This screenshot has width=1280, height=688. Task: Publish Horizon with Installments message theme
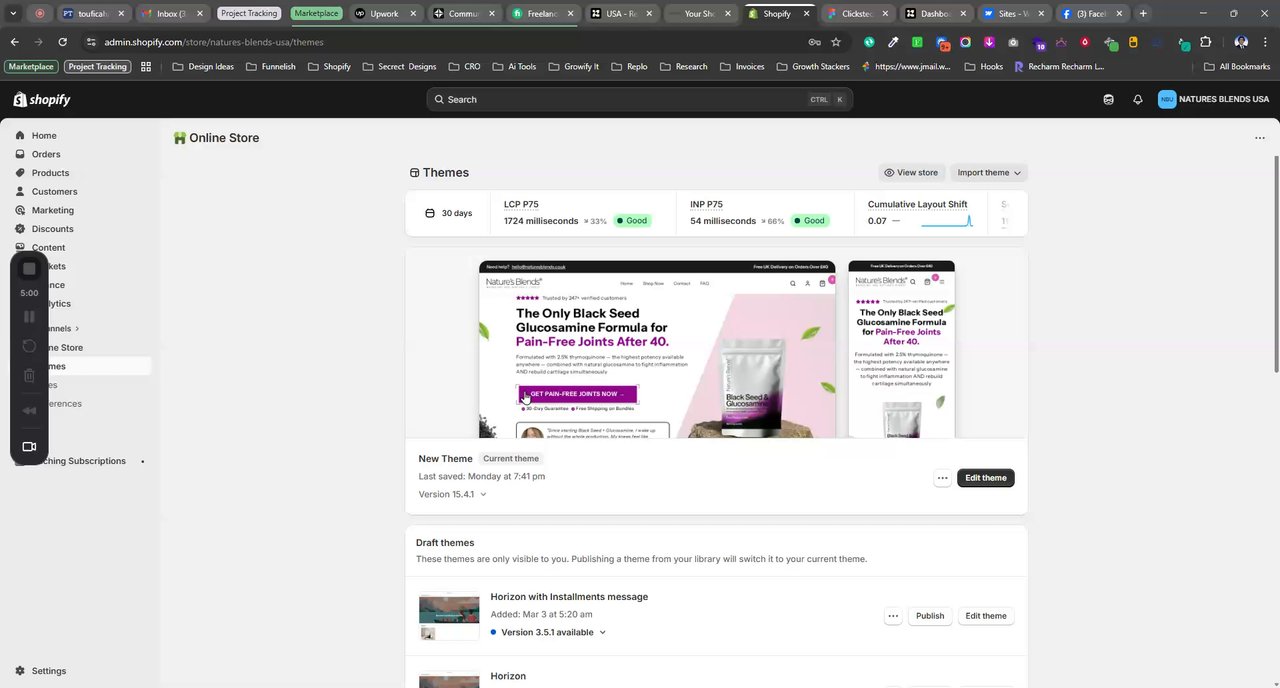coord(930,616)
